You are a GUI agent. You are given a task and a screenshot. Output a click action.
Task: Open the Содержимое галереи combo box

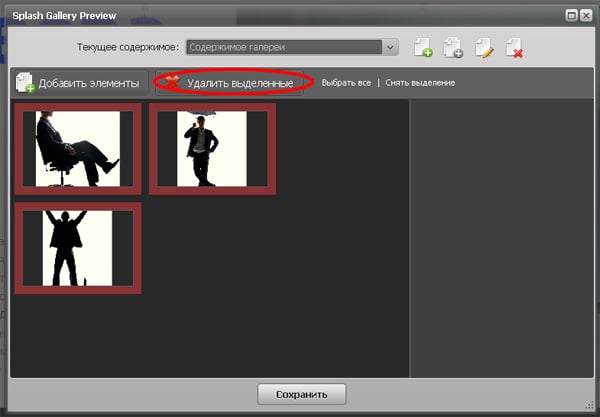tap(283, 47)
